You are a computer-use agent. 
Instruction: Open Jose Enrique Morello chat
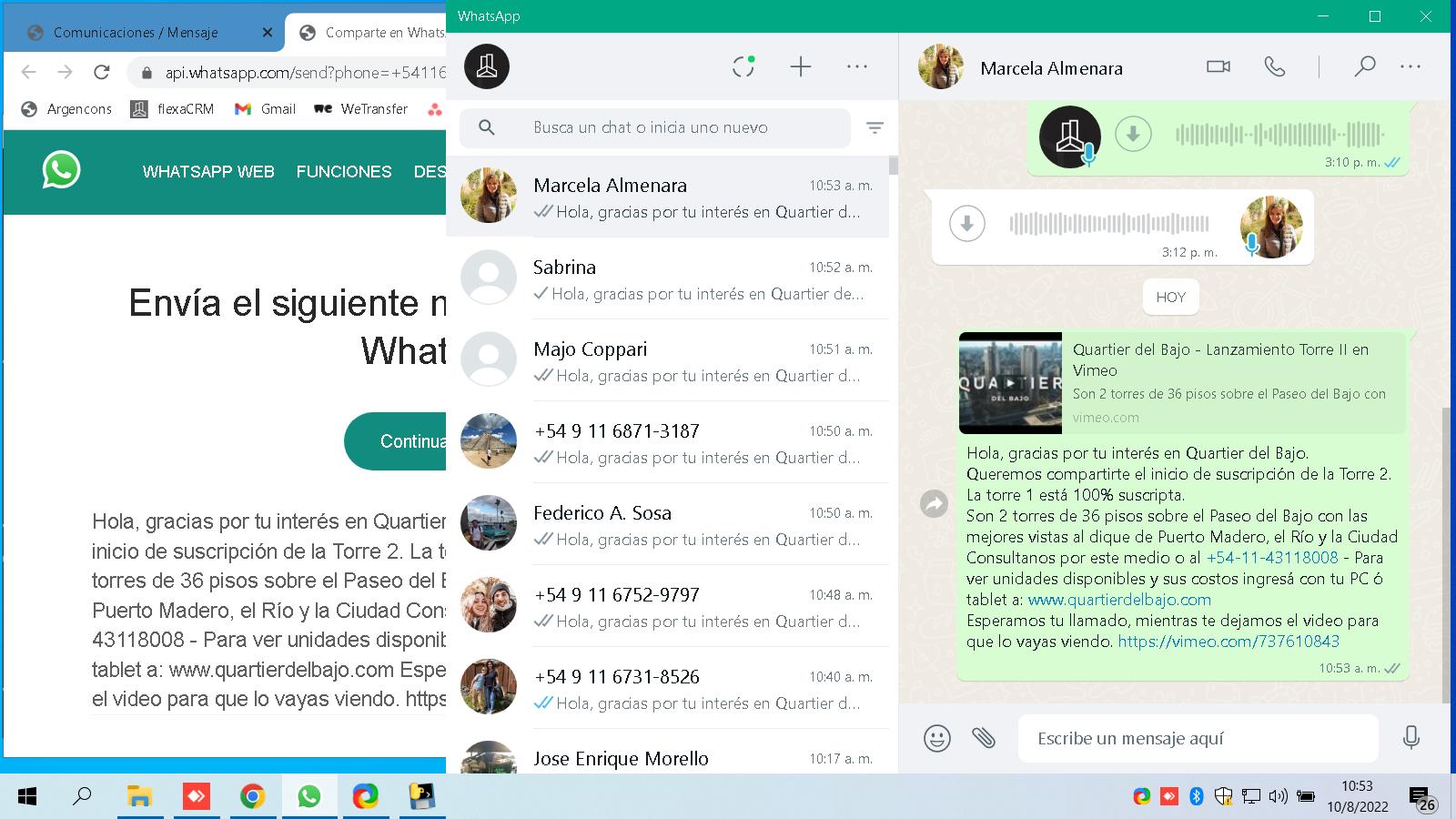pos(667,753)
